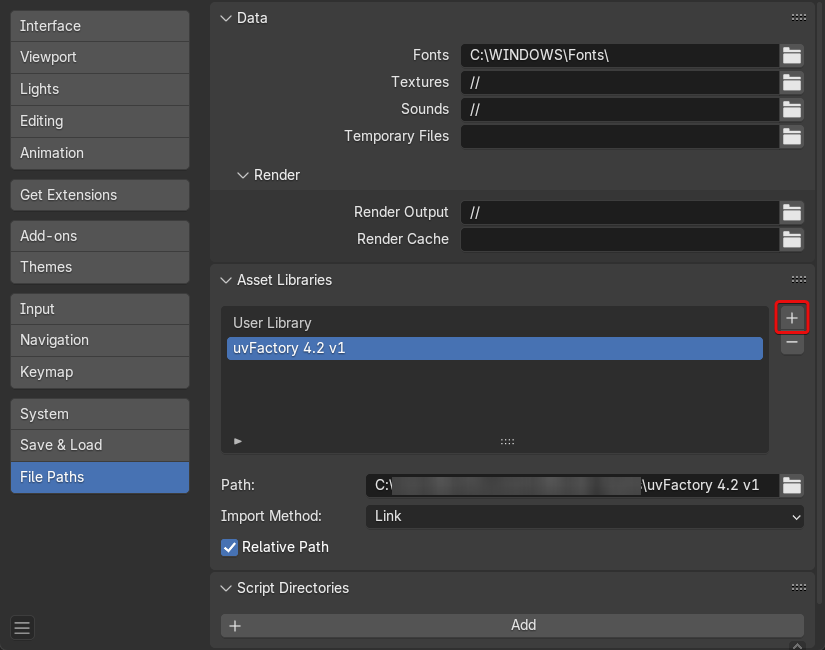Open the Import Method dropdown
Screen dimensions: 825x650
click(585, 516)
